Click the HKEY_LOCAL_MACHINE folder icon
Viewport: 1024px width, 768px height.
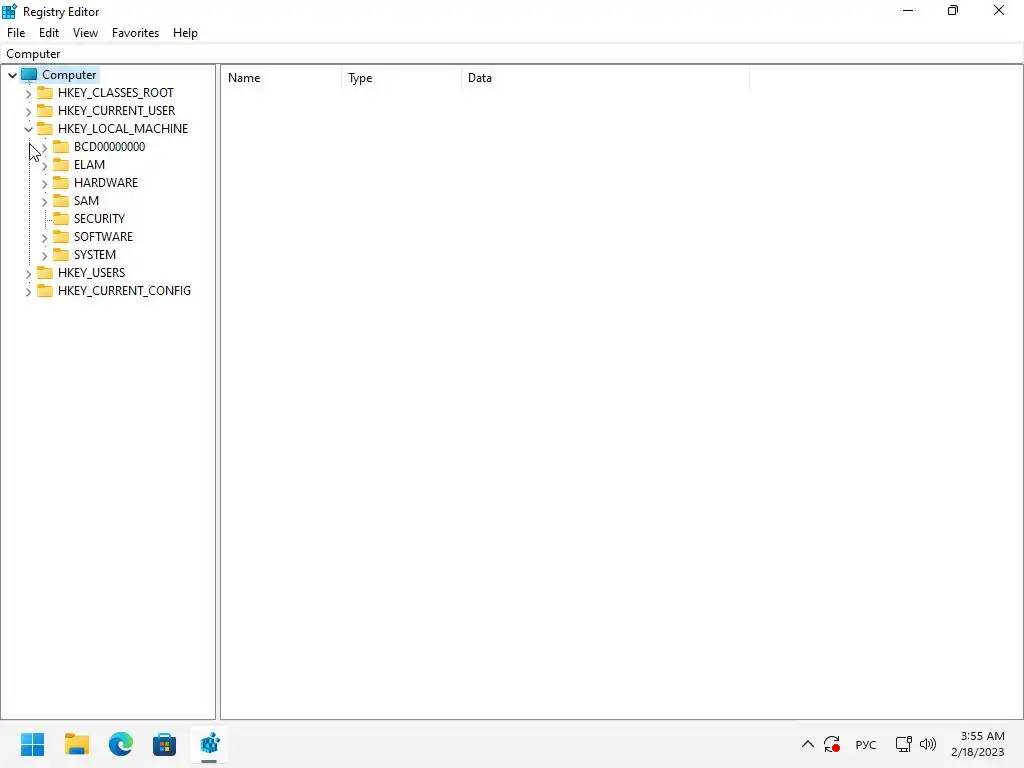(44, 128)
